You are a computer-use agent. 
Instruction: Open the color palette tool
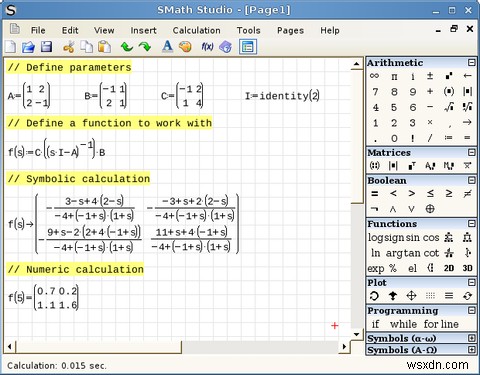185,47
